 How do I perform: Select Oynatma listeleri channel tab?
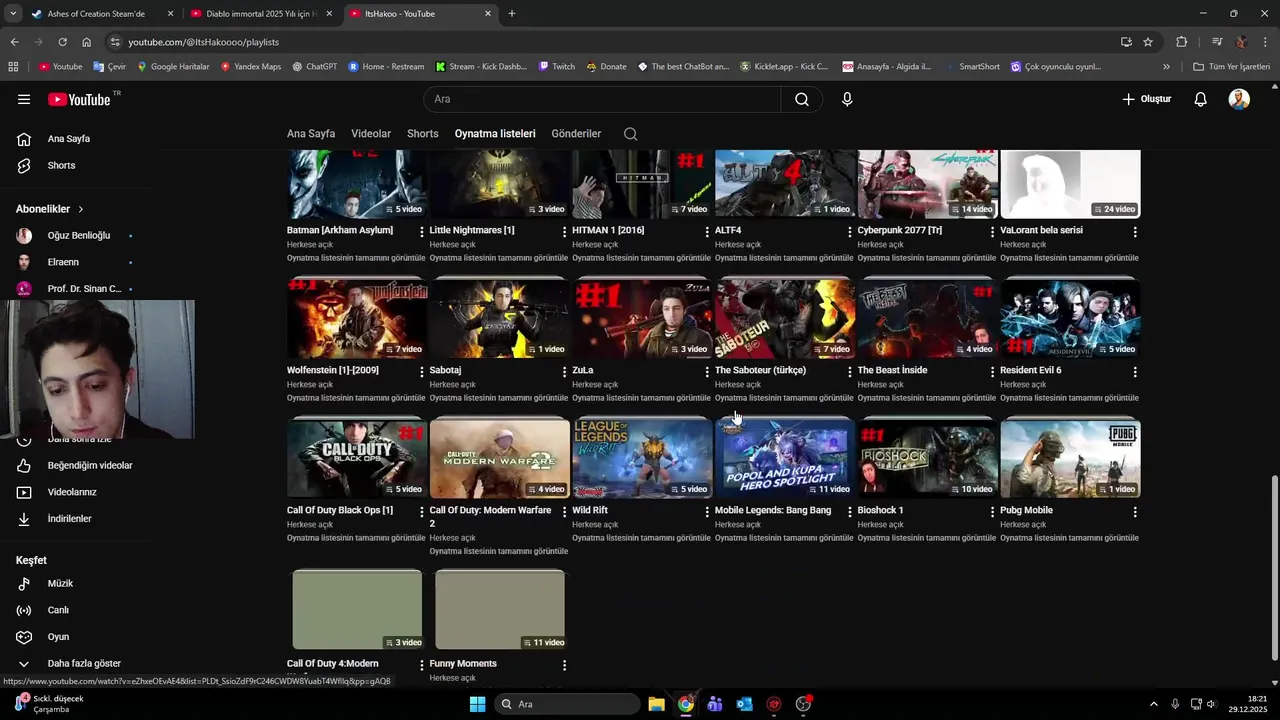[x=495, y=134]
